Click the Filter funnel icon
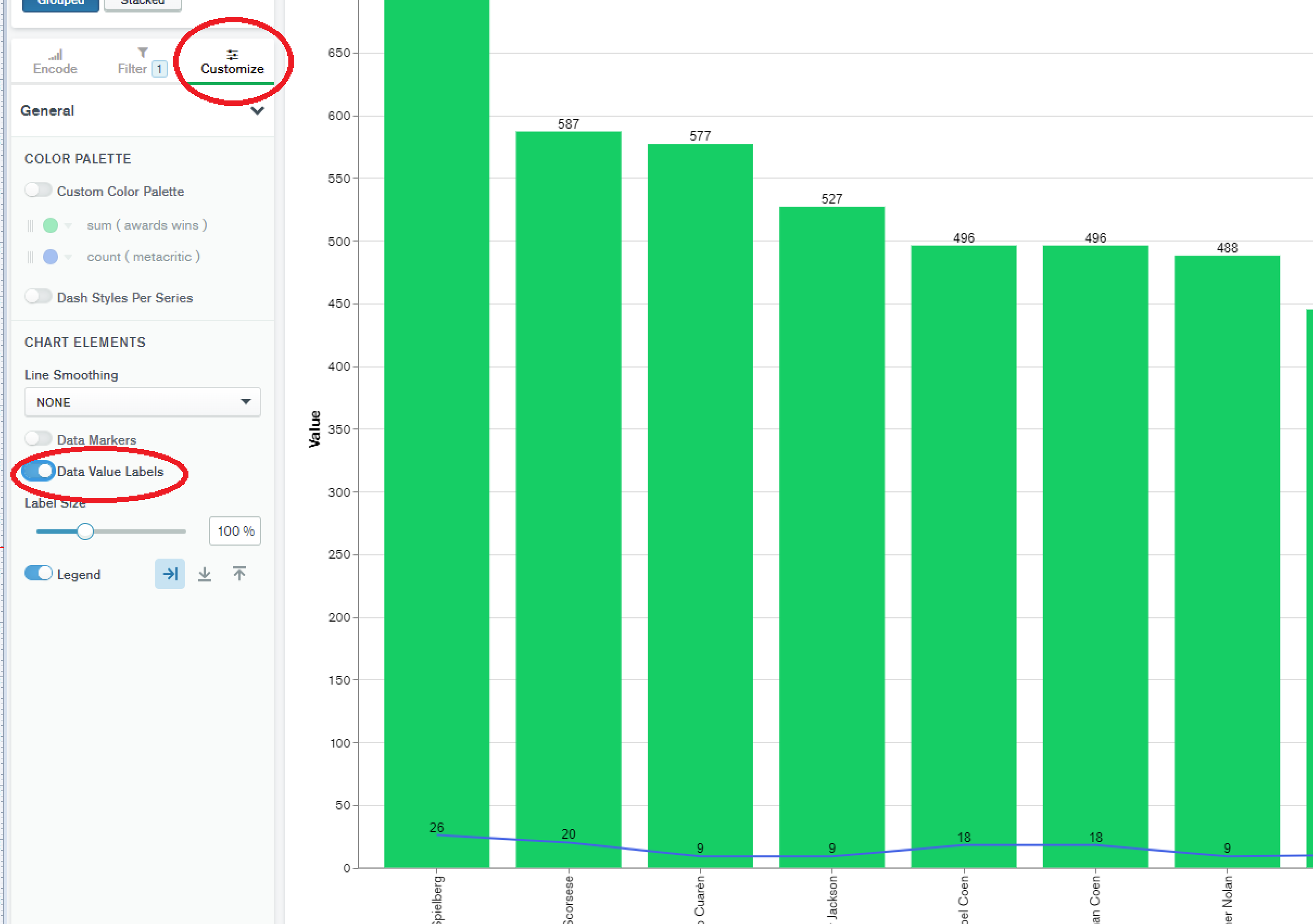This screenshot has width=1313, height=924. [x=142, y=53]
